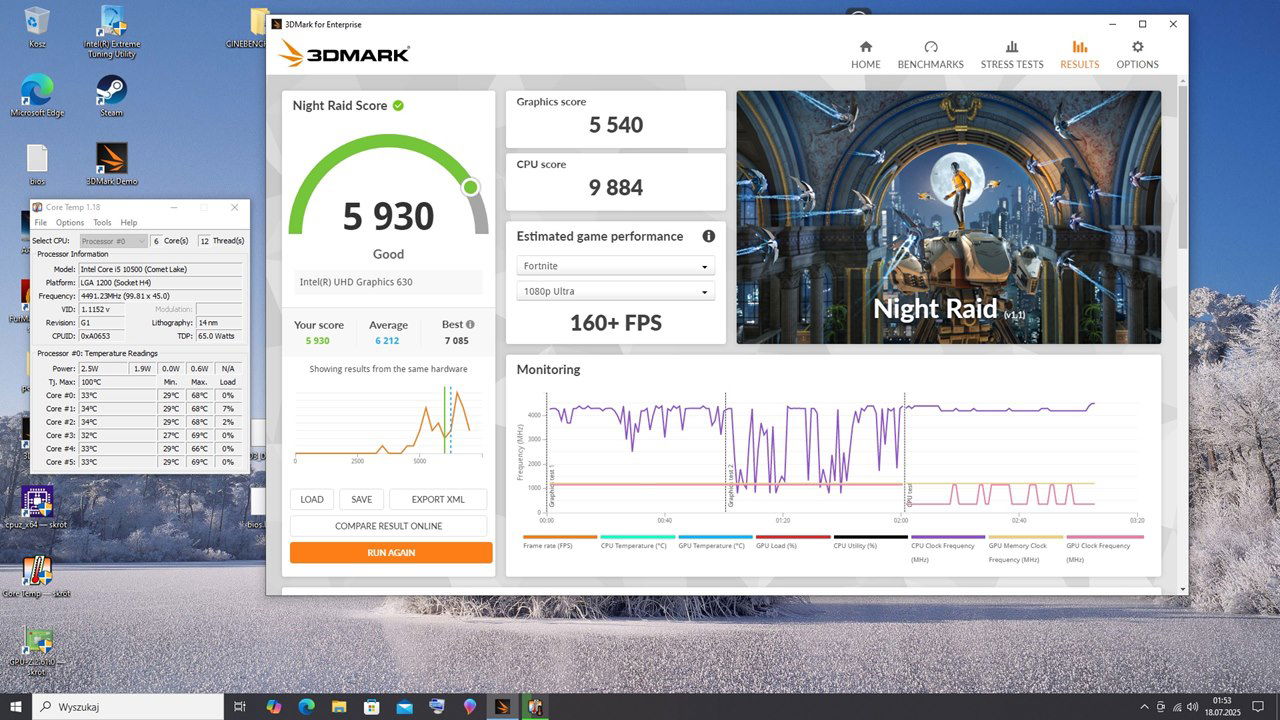Image resolution: width=1280 pixels, height=720 pixels.
Task: Open the 1080p Ultra resolution dropdown
Action: 615,291
